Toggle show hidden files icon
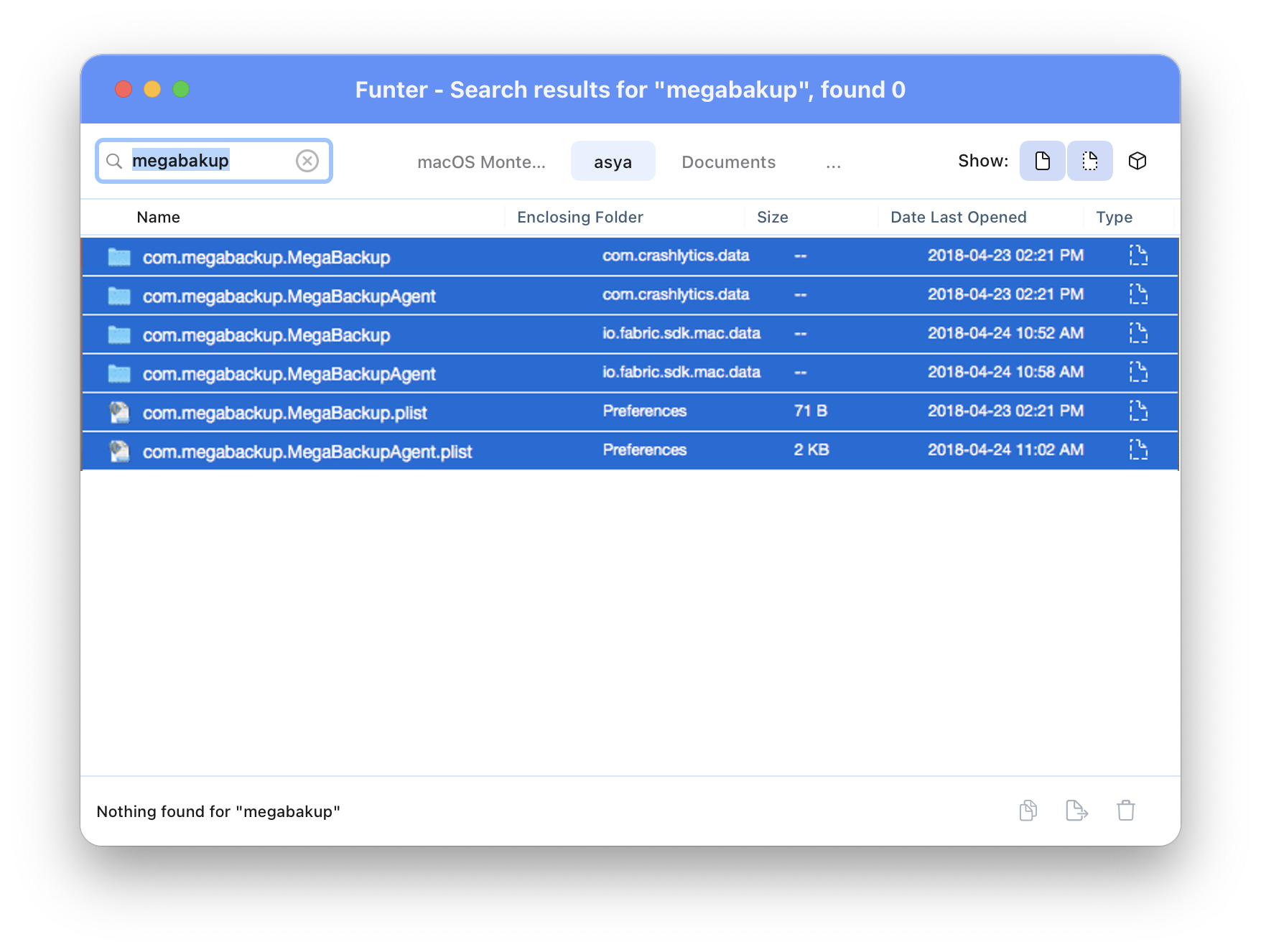 [1089, 161]
